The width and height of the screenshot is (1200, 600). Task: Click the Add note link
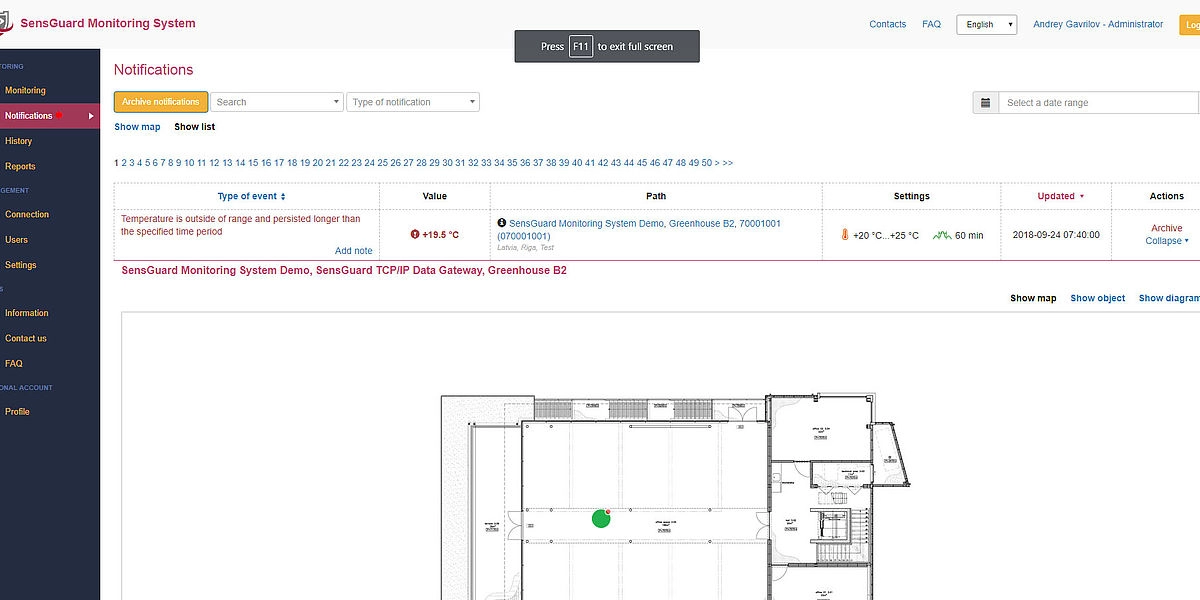[x=353, y=251]
